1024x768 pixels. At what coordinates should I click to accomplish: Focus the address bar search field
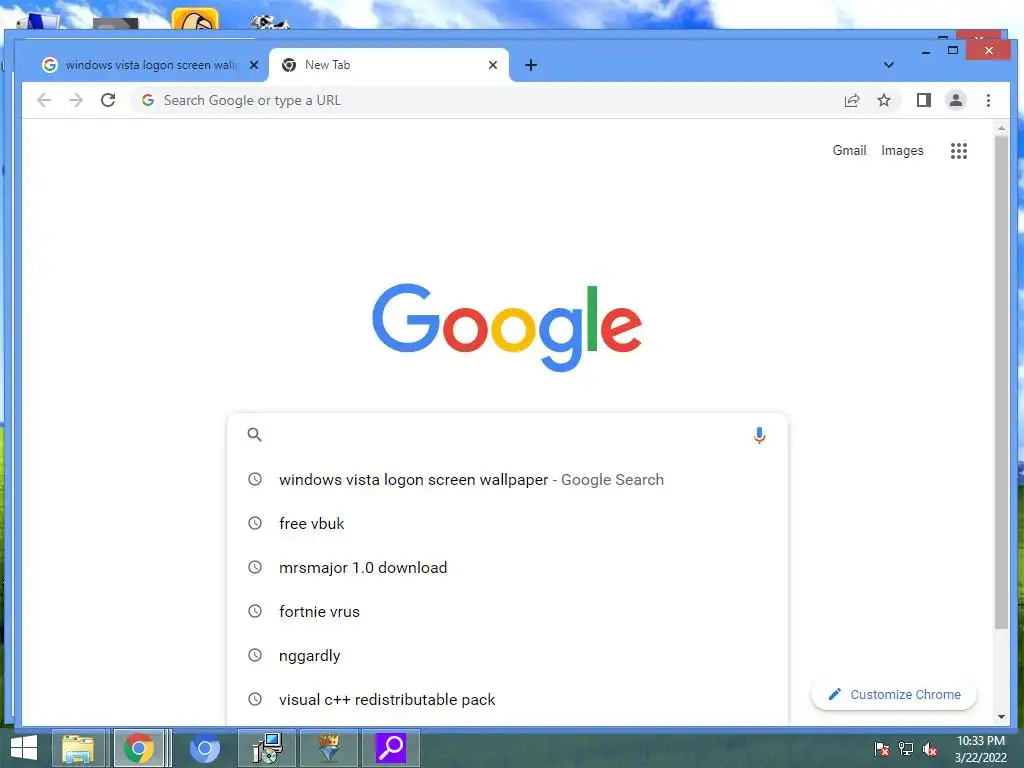(x=483, y=100)
